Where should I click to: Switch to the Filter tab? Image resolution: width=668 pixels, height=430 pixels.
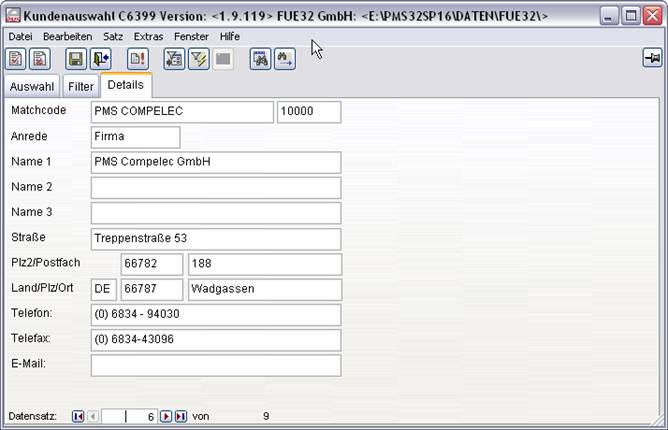point(81,87)
